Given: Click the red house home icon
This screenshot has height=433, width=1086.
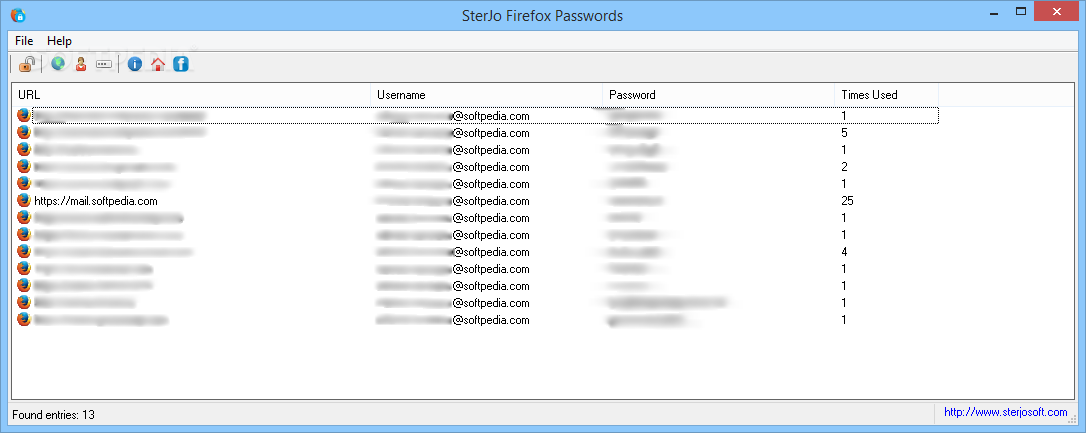Looking at the screenshot, I should [157, 65].
